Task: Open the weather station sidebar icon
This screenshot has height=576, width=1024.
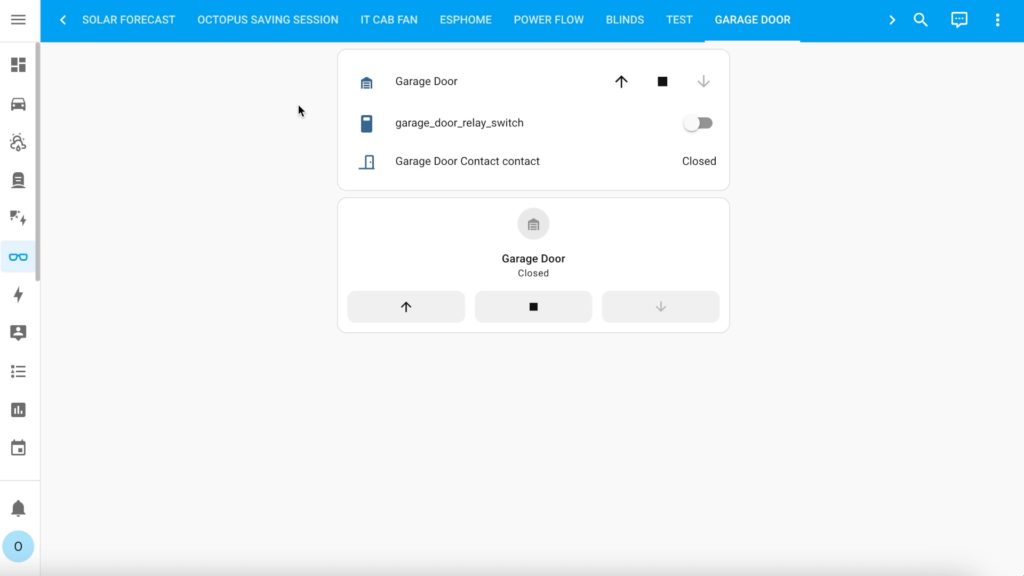Action: pos(18,142)
